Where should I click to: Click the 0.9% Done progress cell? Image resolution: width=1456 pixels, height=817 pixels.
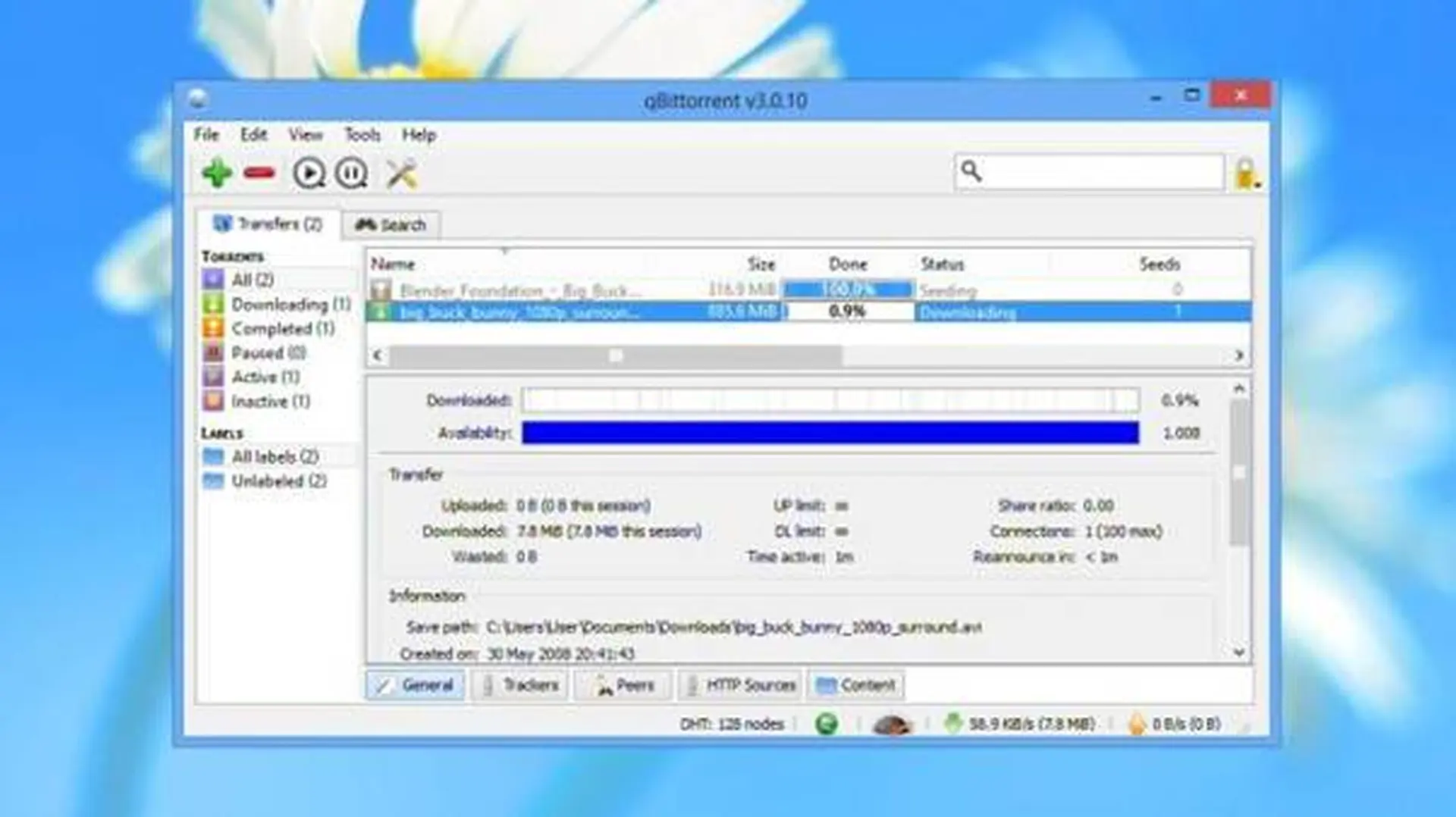848,311
